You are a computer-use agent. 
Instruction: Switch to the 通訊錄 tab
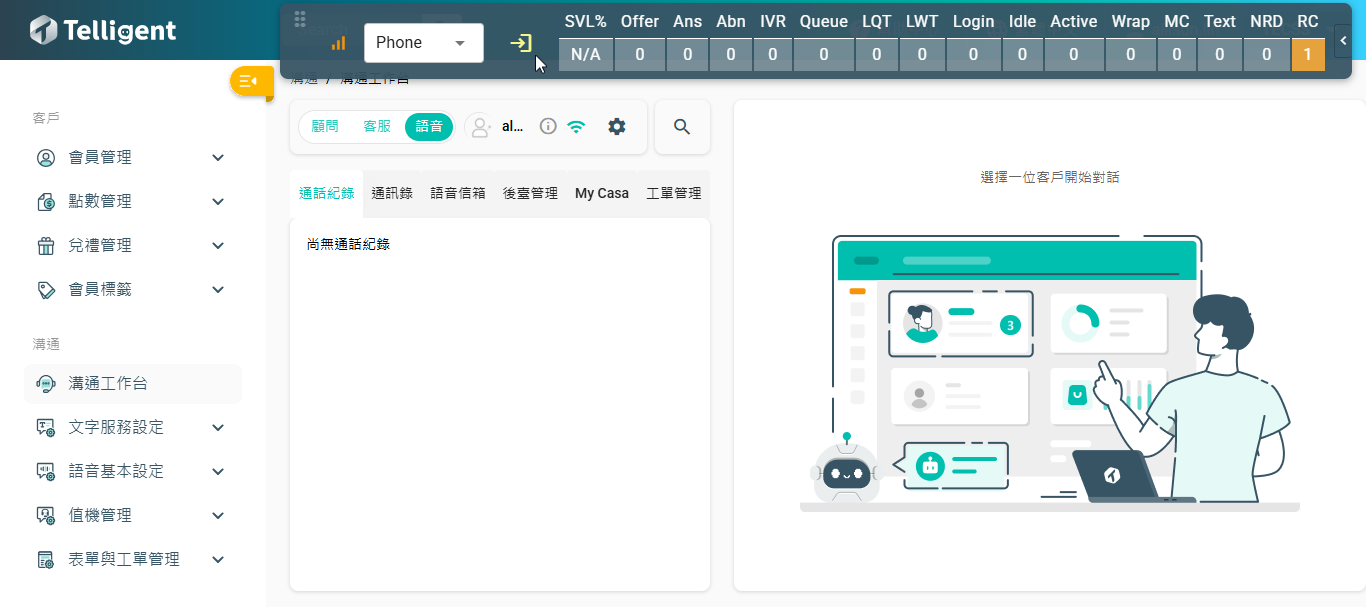point(392,193)
